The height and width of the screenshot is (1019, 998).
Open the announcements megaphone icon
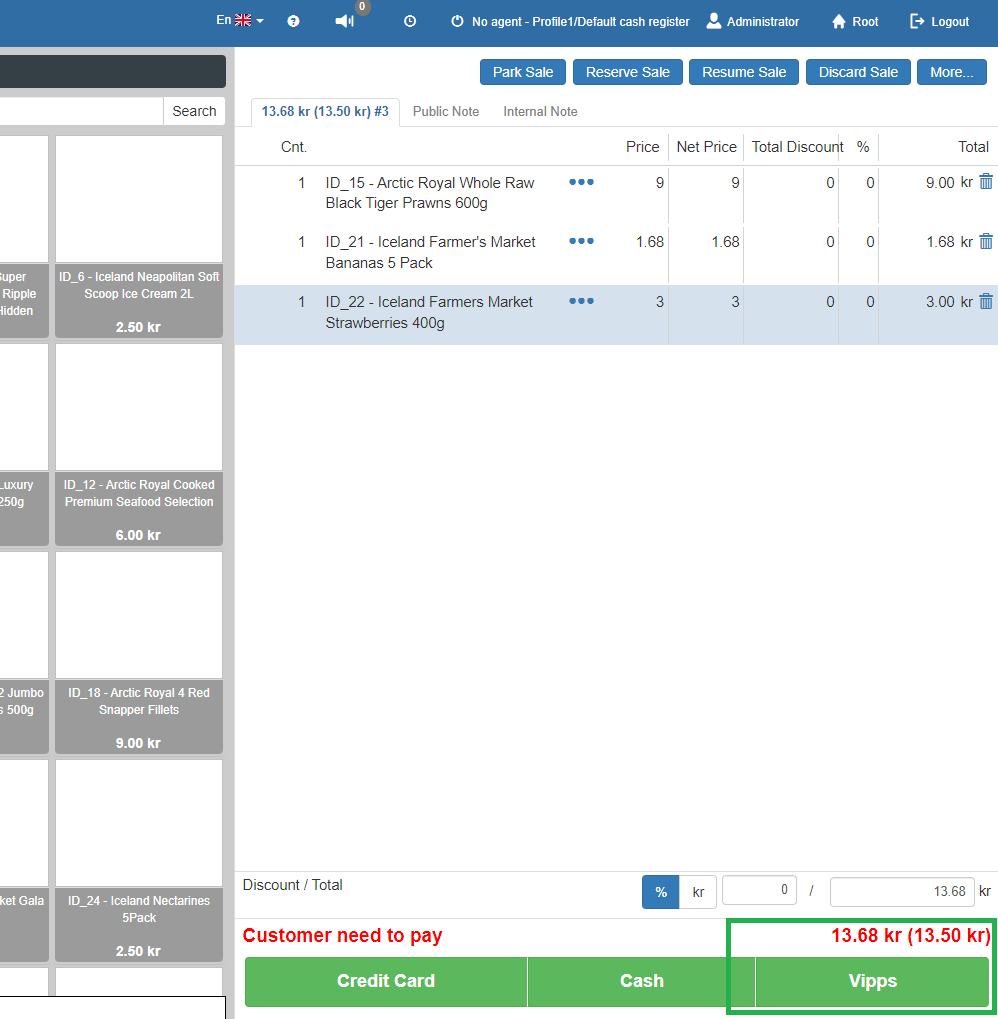coord(344,21)
